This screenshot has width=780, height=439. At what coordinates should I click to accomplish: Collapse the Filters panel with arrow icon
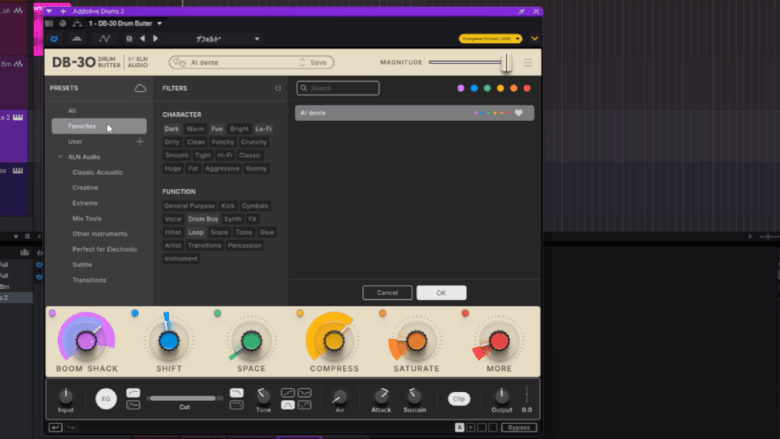click(278, 89)
